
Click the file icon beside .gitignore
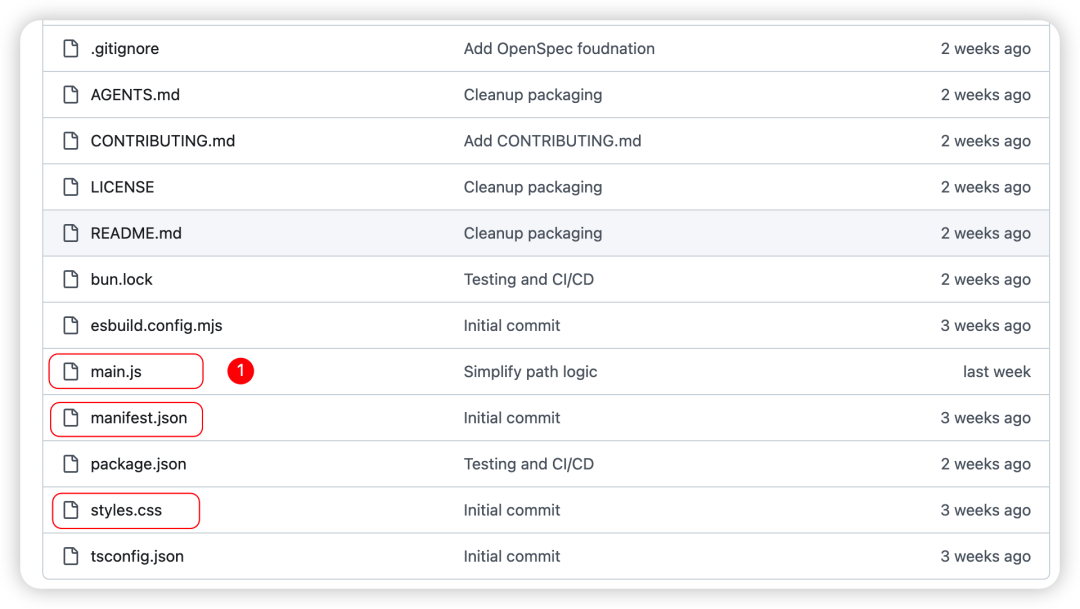70,49
